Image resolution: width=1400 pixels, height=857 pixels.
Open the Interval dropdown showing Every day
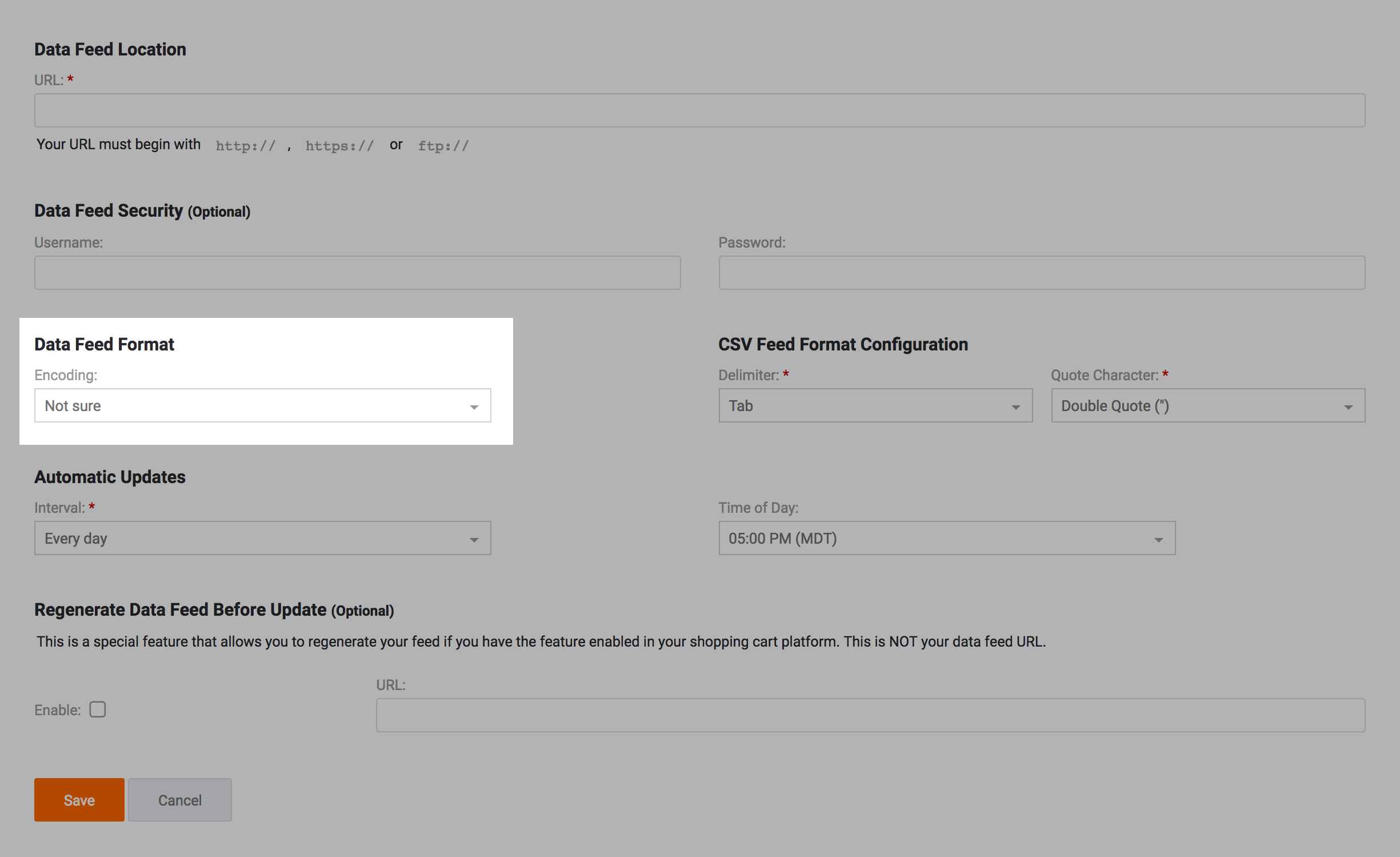tap(262, 539)
